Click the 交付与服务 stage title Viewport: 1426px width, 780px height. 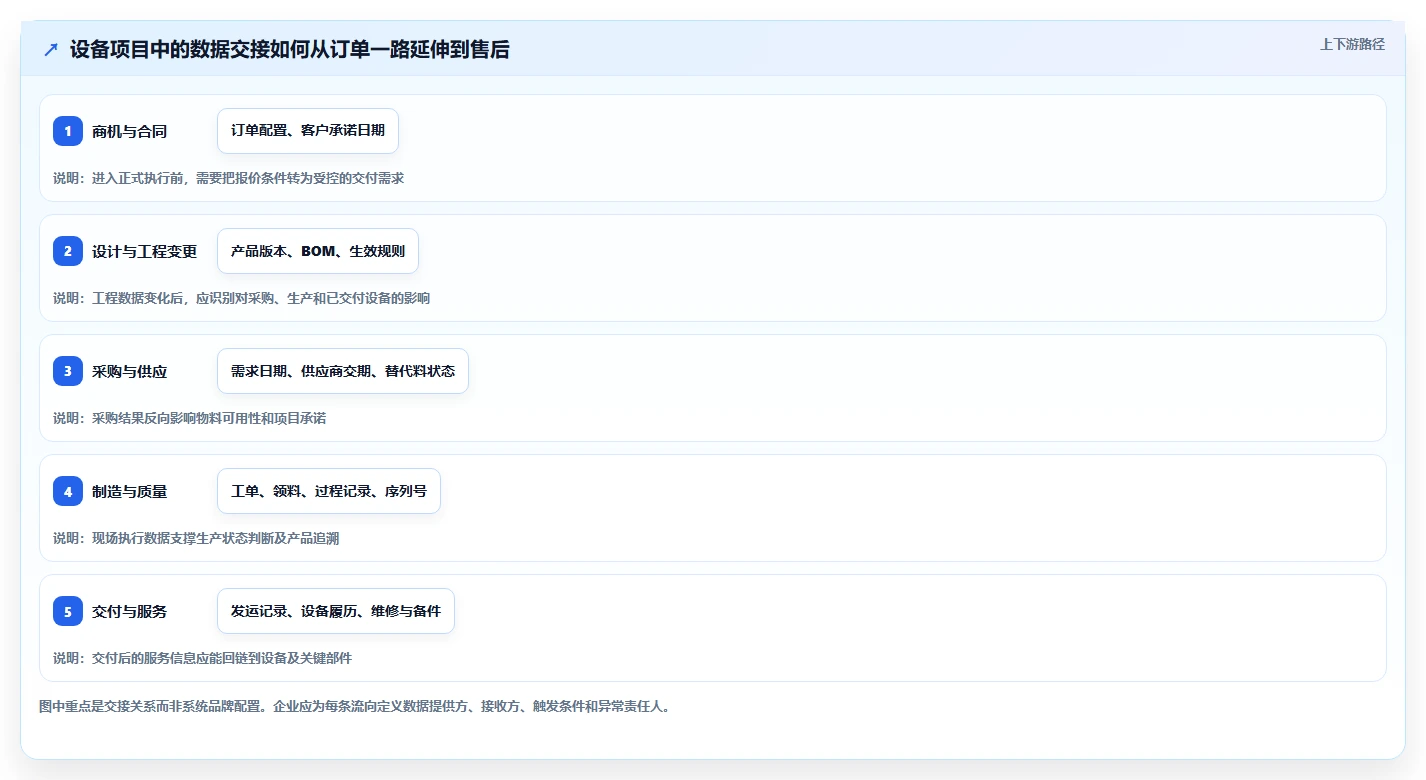(x=129, y=611)
